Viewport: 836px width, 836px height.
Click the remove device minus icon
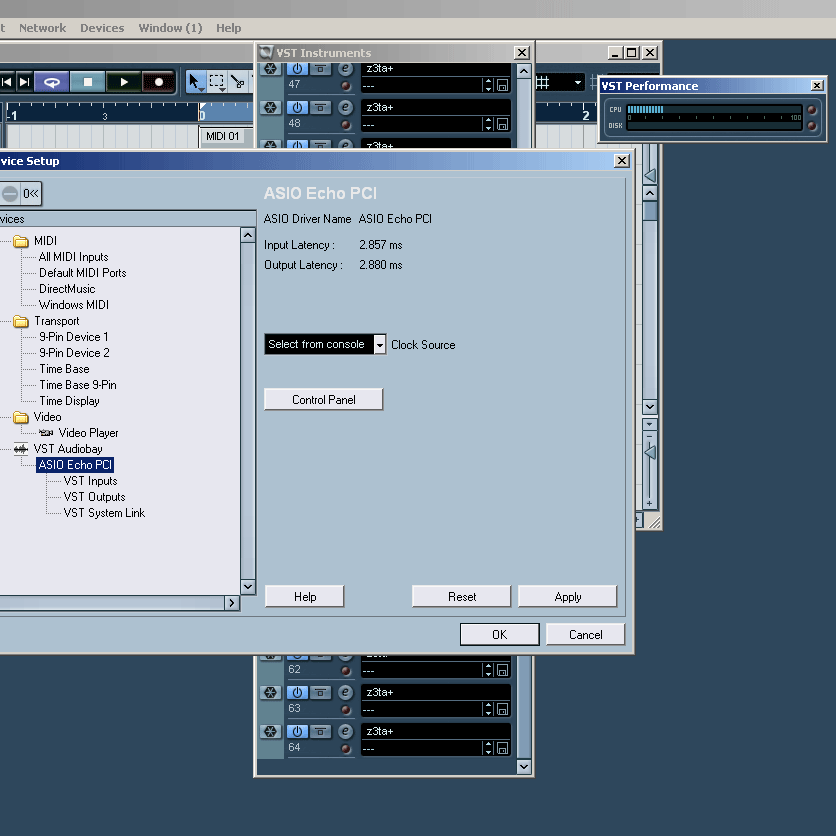click(x=10, y=193)
